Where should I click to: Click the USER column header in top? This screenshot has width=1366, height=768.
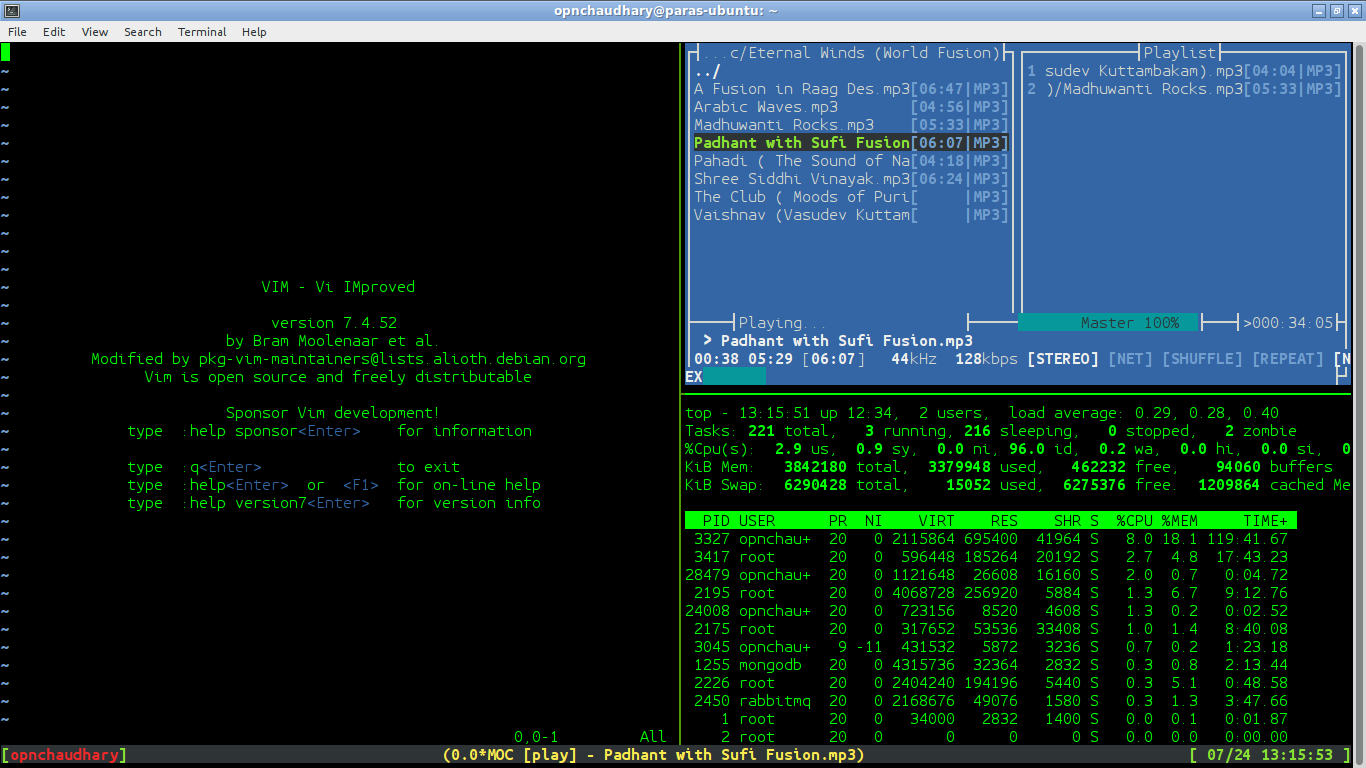tap(757, 521)
